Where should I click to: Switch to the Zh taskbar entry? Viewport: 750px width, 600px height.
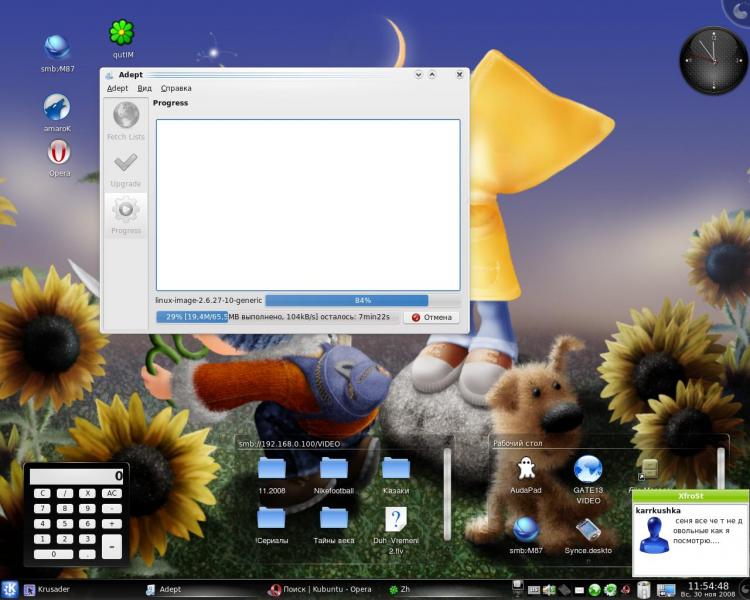tap(400, 589)
